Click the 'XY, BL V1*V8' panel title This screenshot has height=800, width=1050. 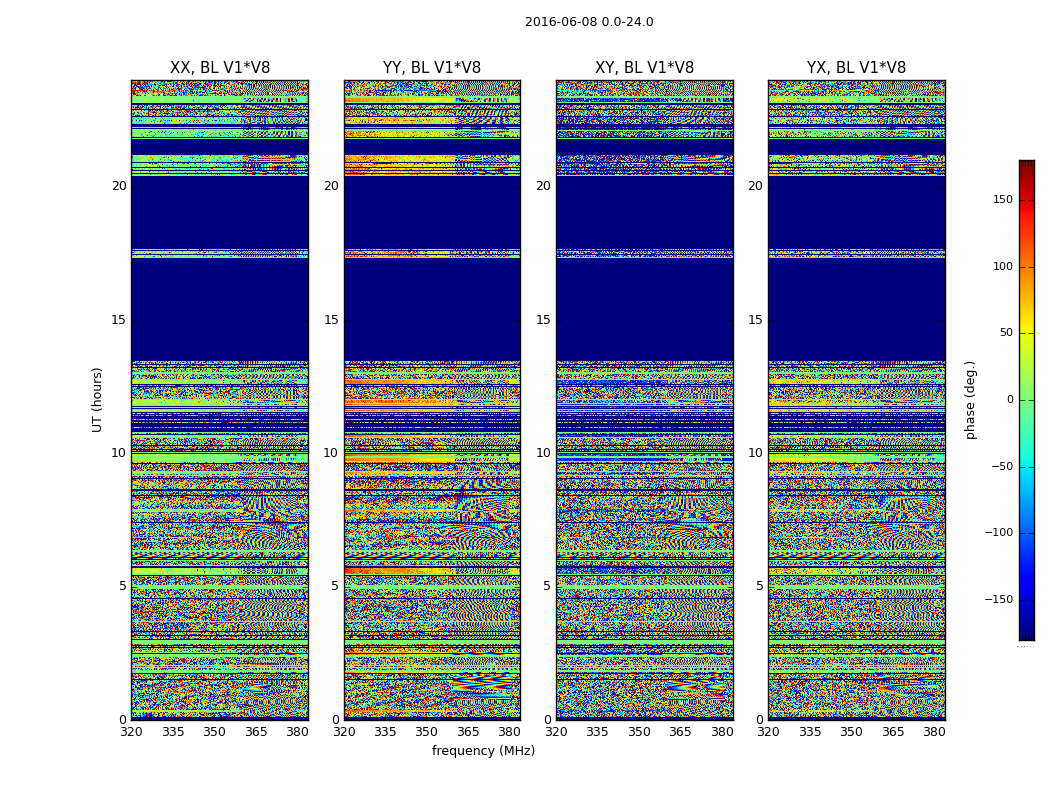644,68
